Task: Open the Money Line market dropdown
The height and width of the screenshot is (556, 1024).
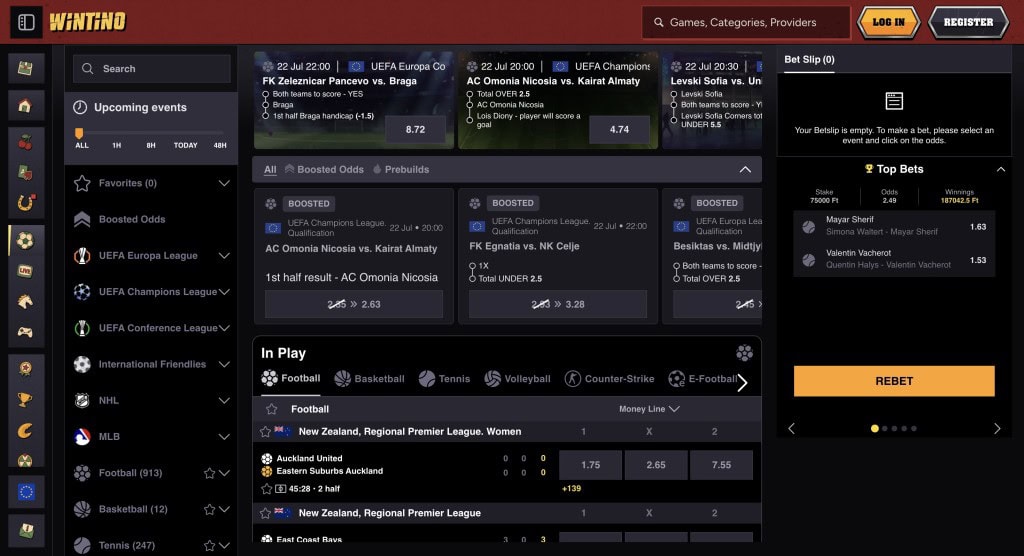Action: (649, 409)
